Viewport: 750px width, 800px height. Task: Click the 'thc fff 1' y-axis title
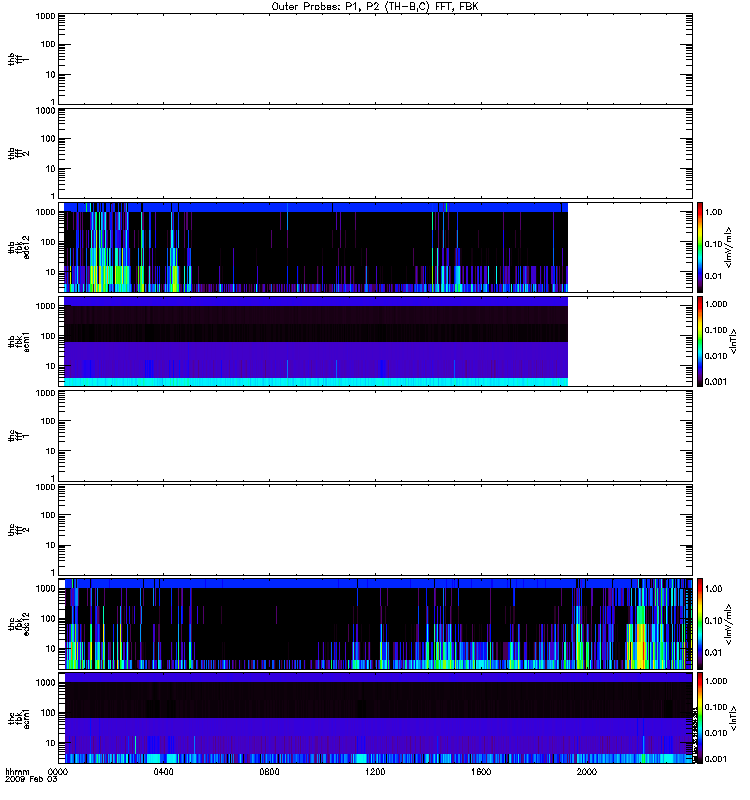coord(18,436)
